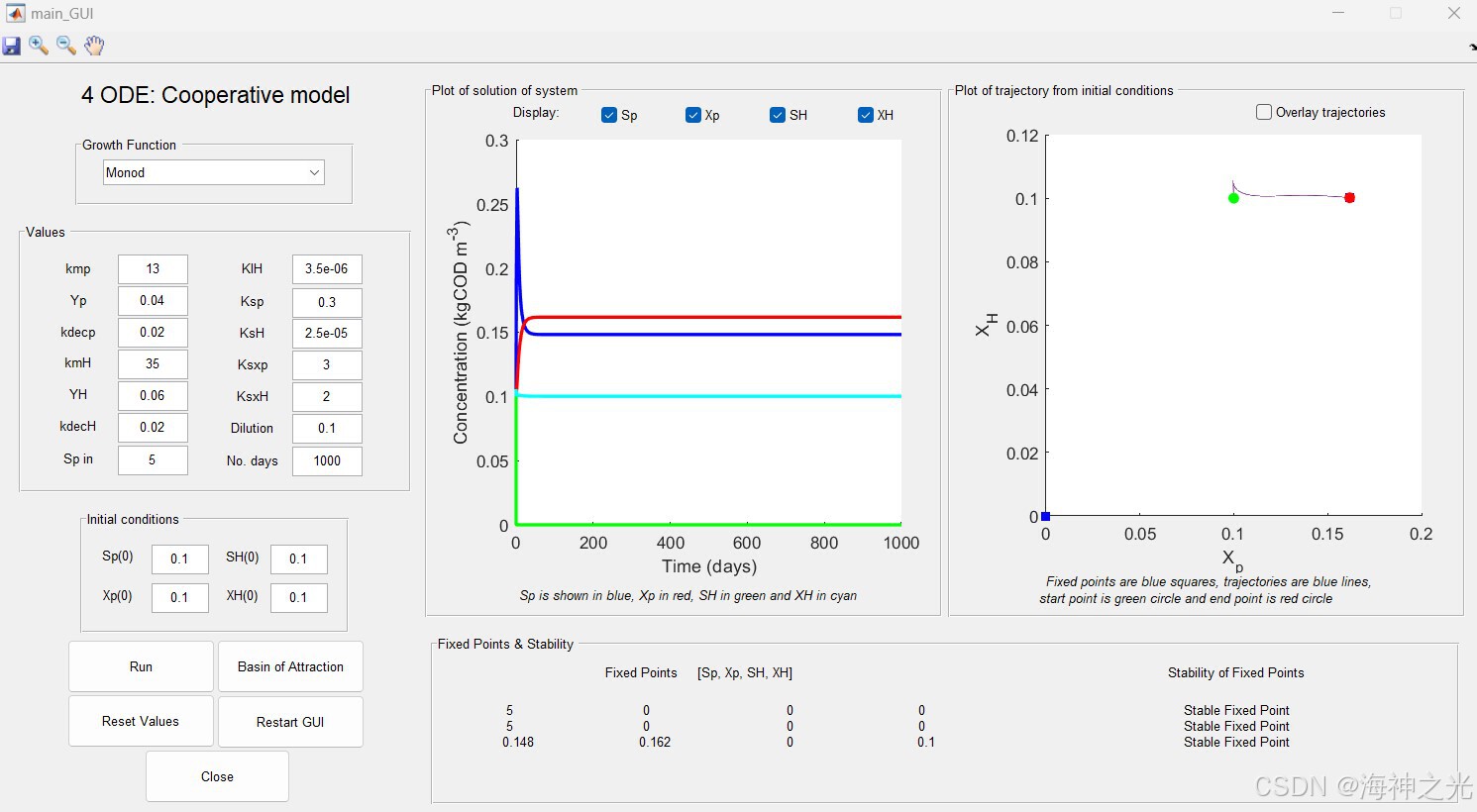Click the KIH value field
The height and width of the screenshot is (812, 1477).
coord(327,268)
